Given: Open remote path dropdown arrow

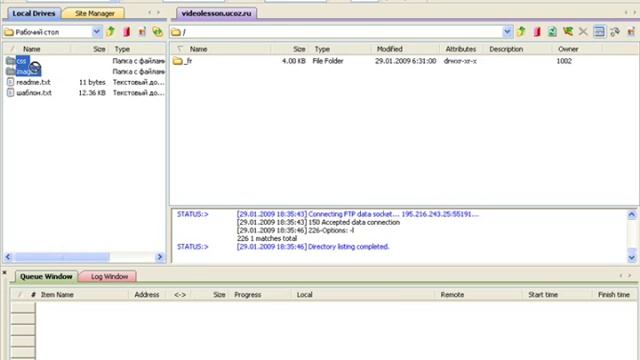Looking at the screenshot, I should click(507, 31).
